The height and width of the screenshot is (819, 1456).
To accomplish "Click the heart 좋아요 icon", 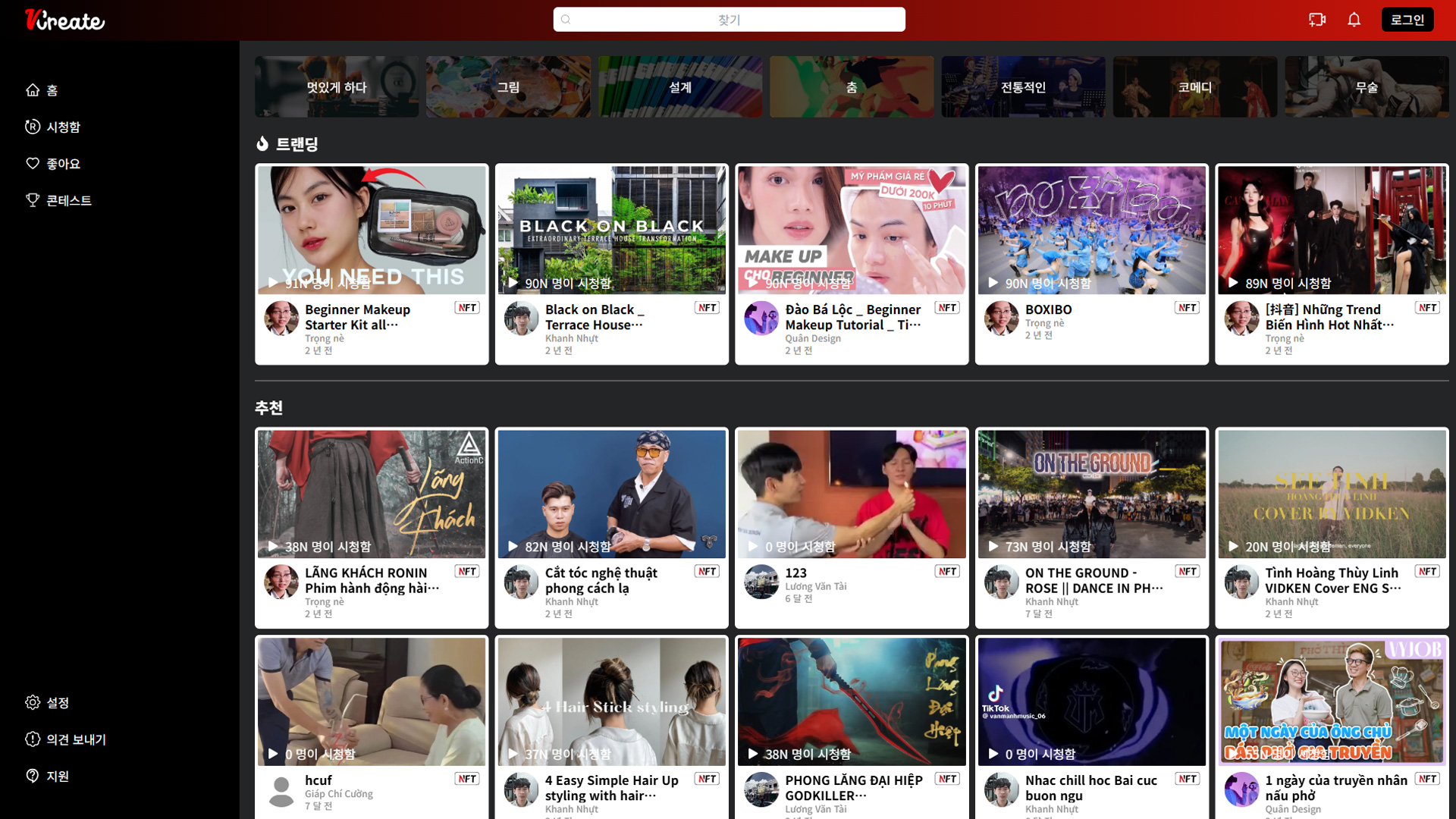I will pos(33,163).
